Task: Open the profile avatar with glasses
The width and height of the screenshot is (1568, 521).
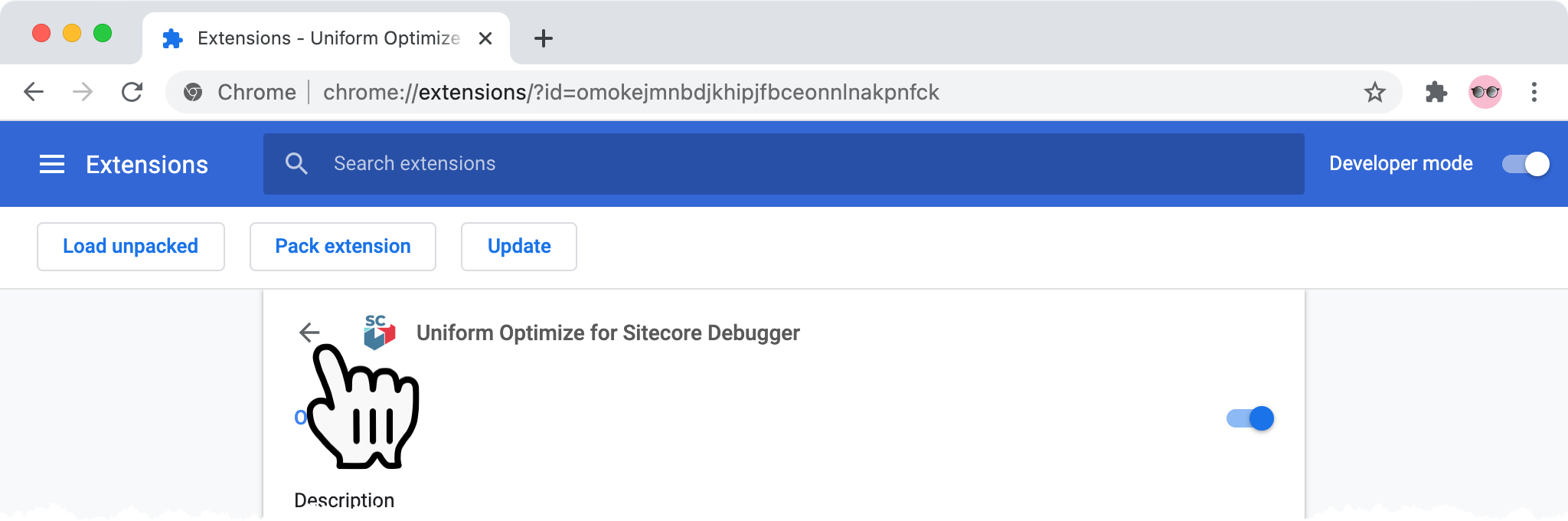Action: pos(1485,92)
